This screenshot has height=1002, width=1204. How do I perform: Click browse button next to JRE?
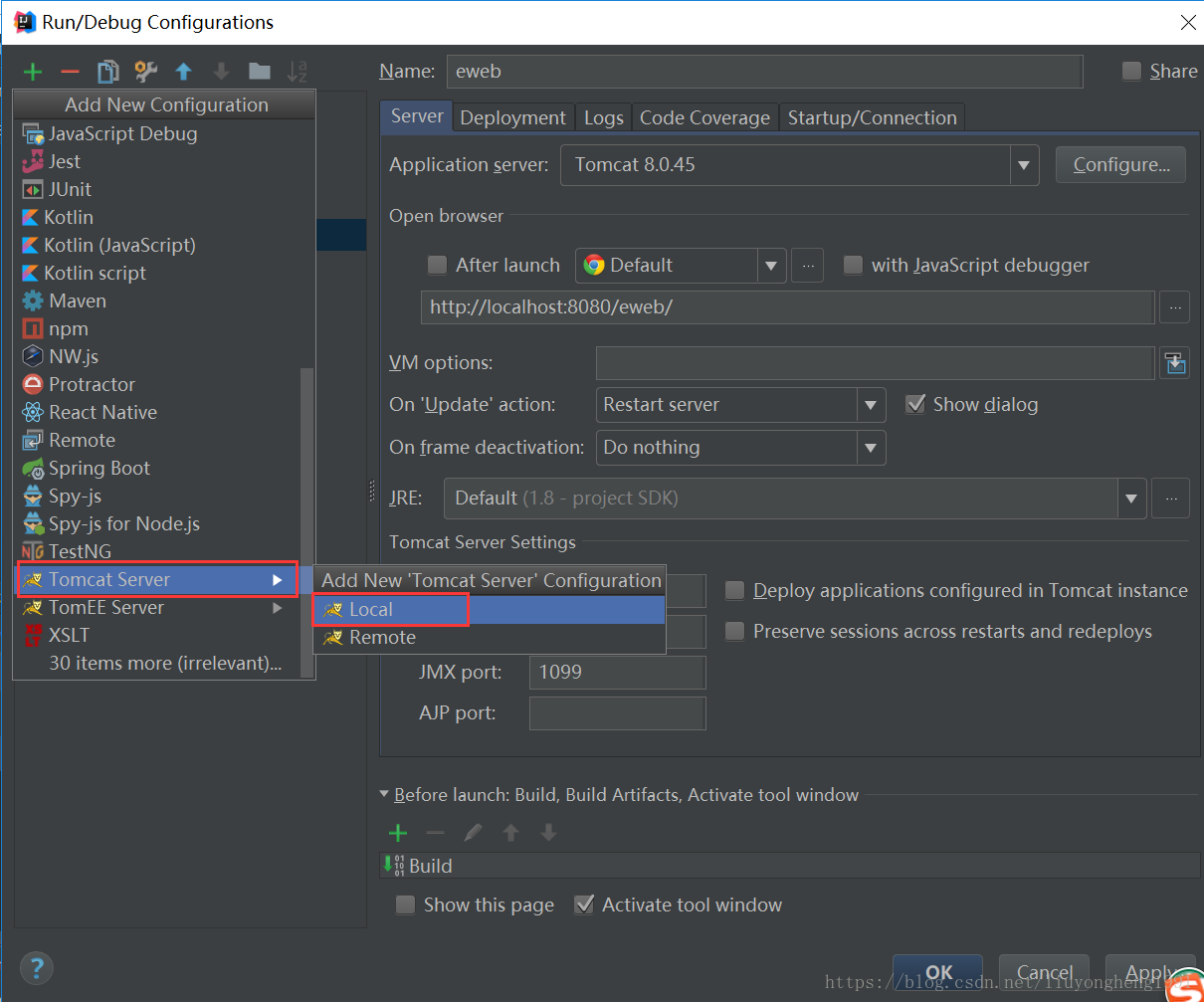(1170, 498)
